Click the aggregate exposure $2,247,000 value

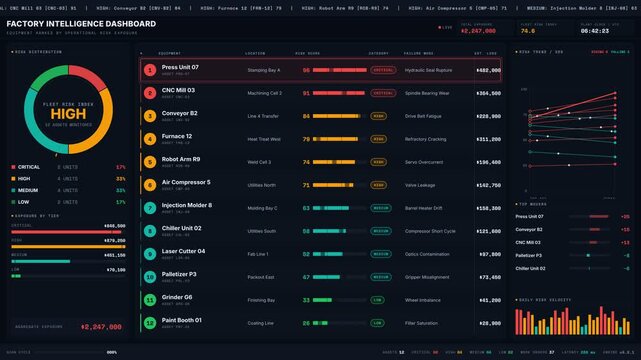pos(101,327)
